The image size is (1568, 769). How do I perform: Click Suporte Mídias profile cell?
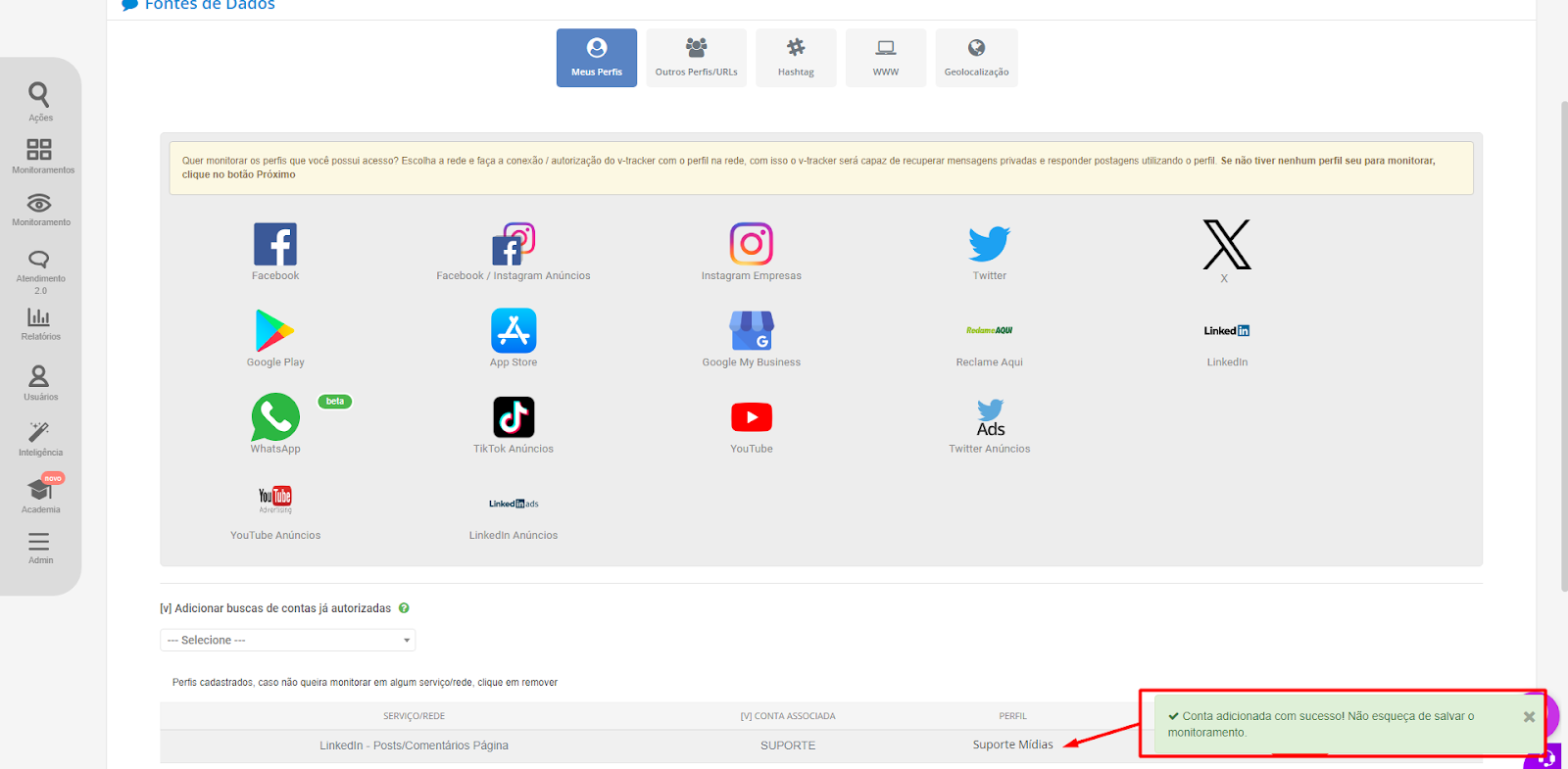pos(1012,745)
